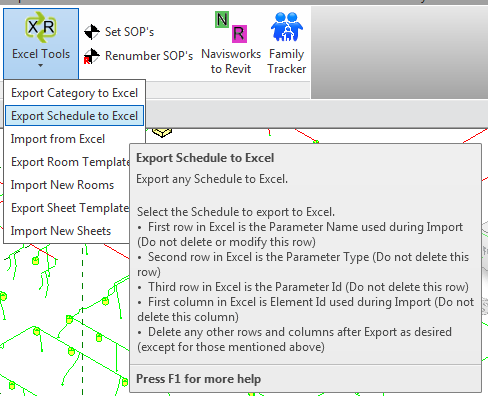The height and width of the screenshot is (396, 488).
Task: Click the Excel Tools dropdown arrow
Action: click(40, 66)
